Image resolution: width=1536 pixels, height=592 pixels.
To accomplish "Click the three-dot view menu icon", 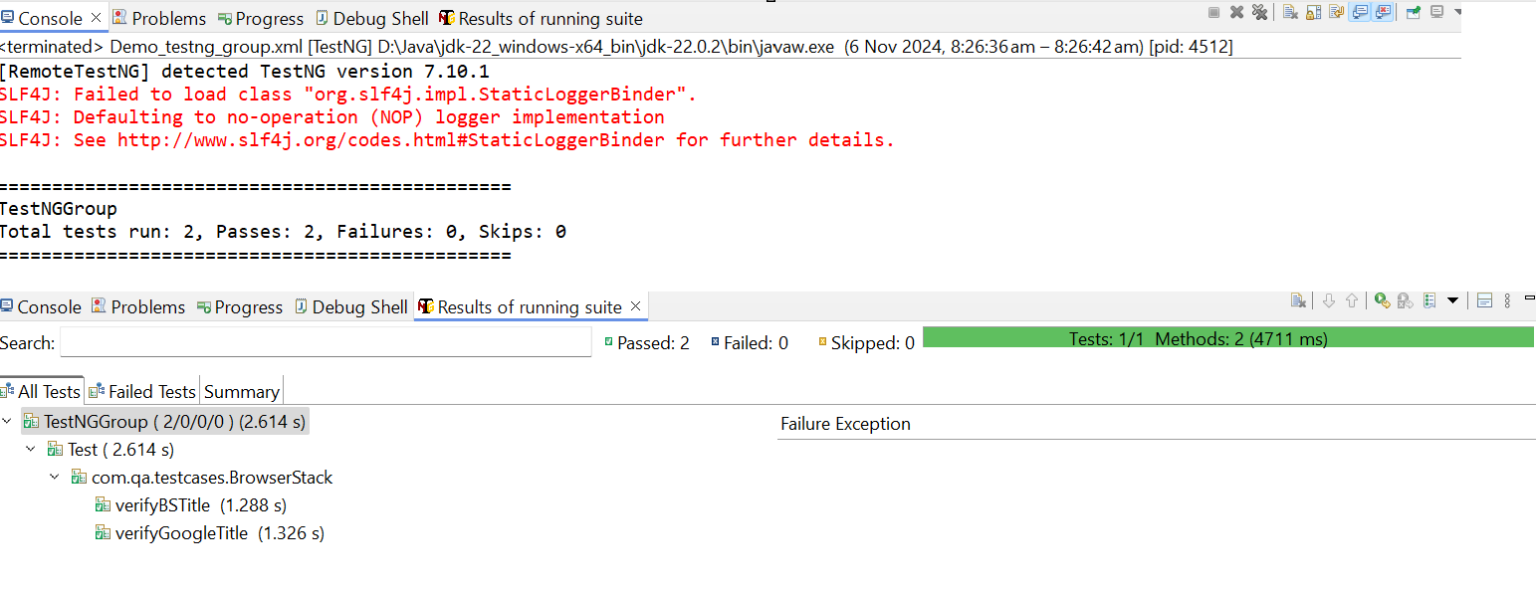I will click(x=1507, y=300).
